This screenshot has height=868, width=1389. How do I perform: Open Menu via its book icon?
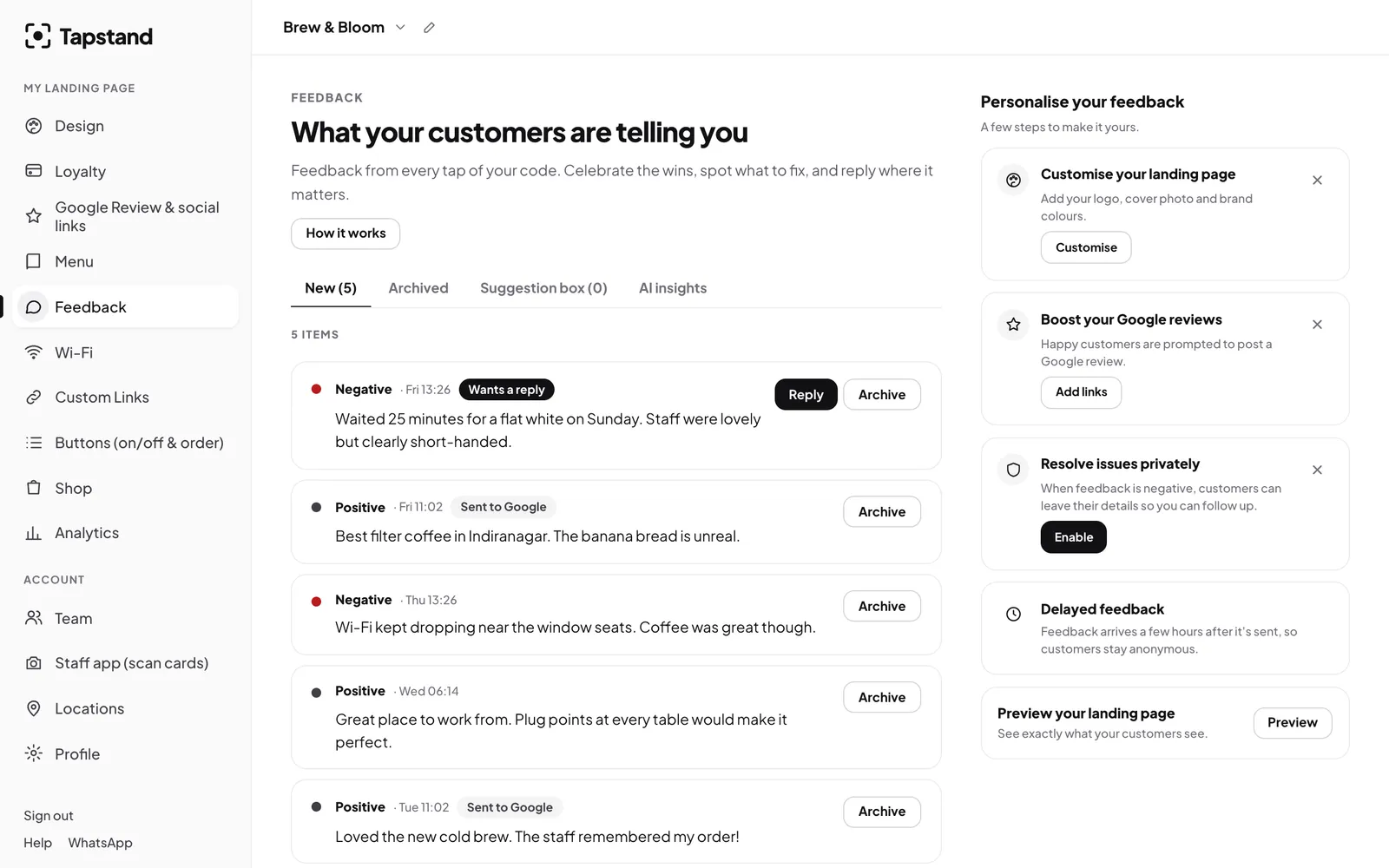(x=34, y=261)
